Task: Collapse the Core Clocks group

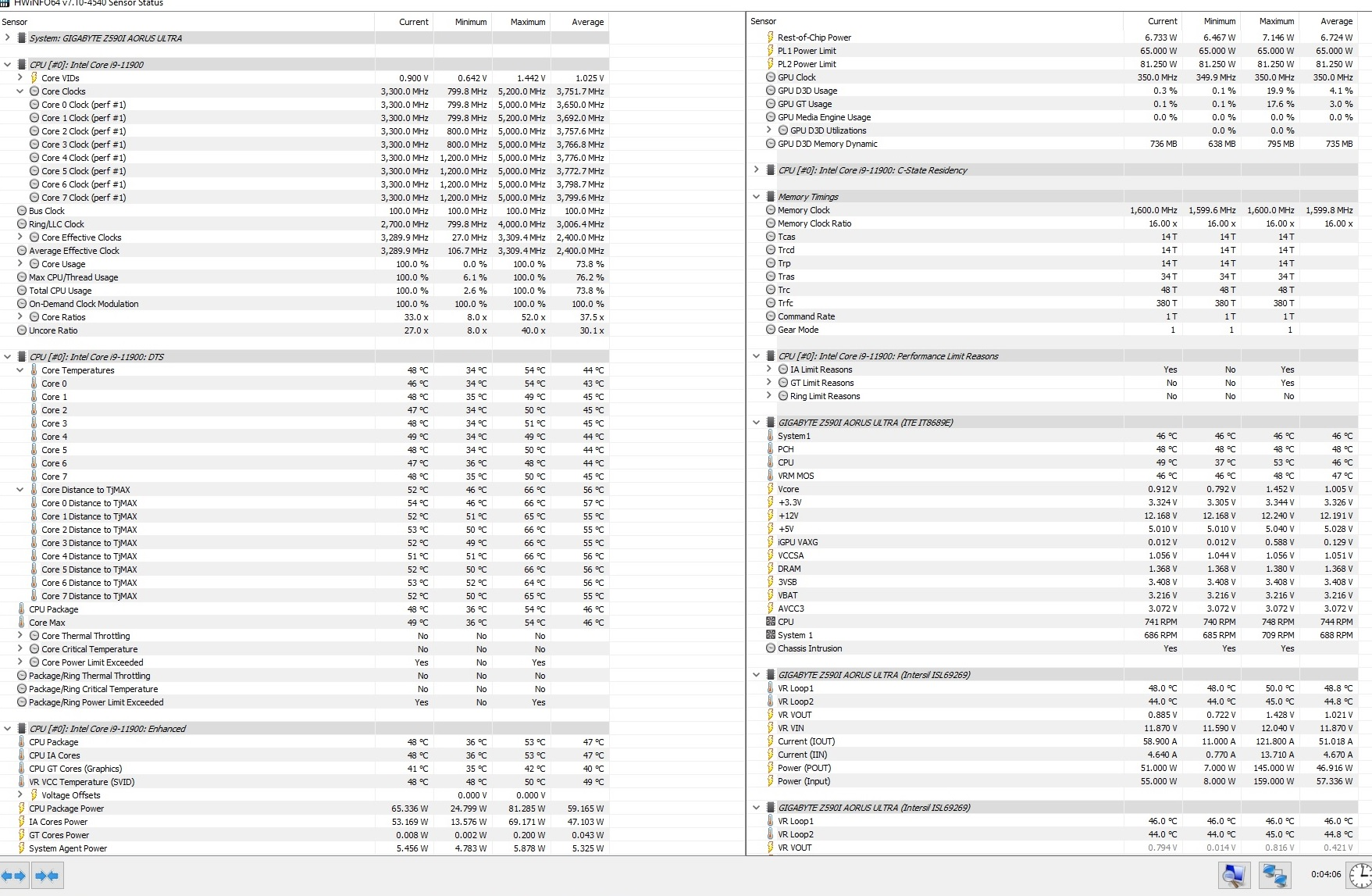Action: tap(20, 91)
